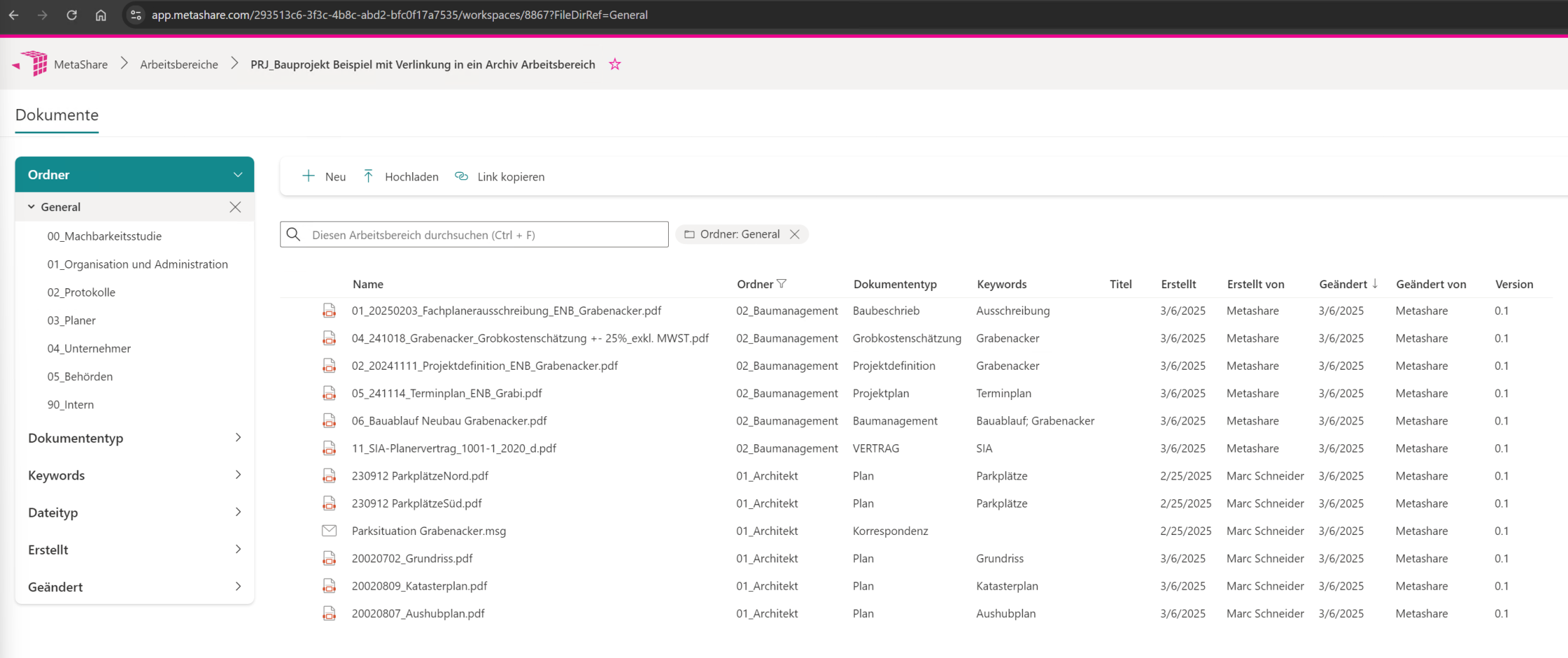
Task: Select the 02_Protokolle folder in tree
Action: pyautogui.click(x=81, y=292)
